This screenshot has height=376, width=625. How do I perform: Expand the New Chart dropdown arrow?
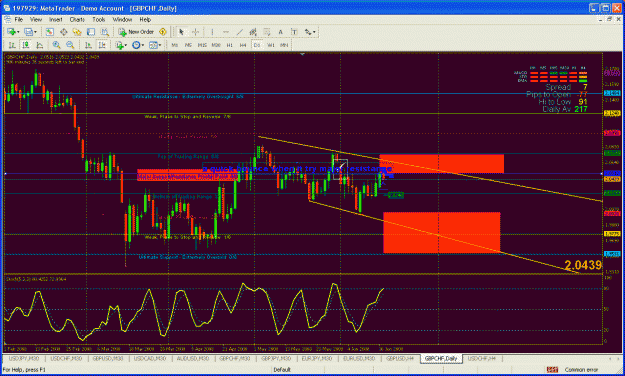pos(18,32)
